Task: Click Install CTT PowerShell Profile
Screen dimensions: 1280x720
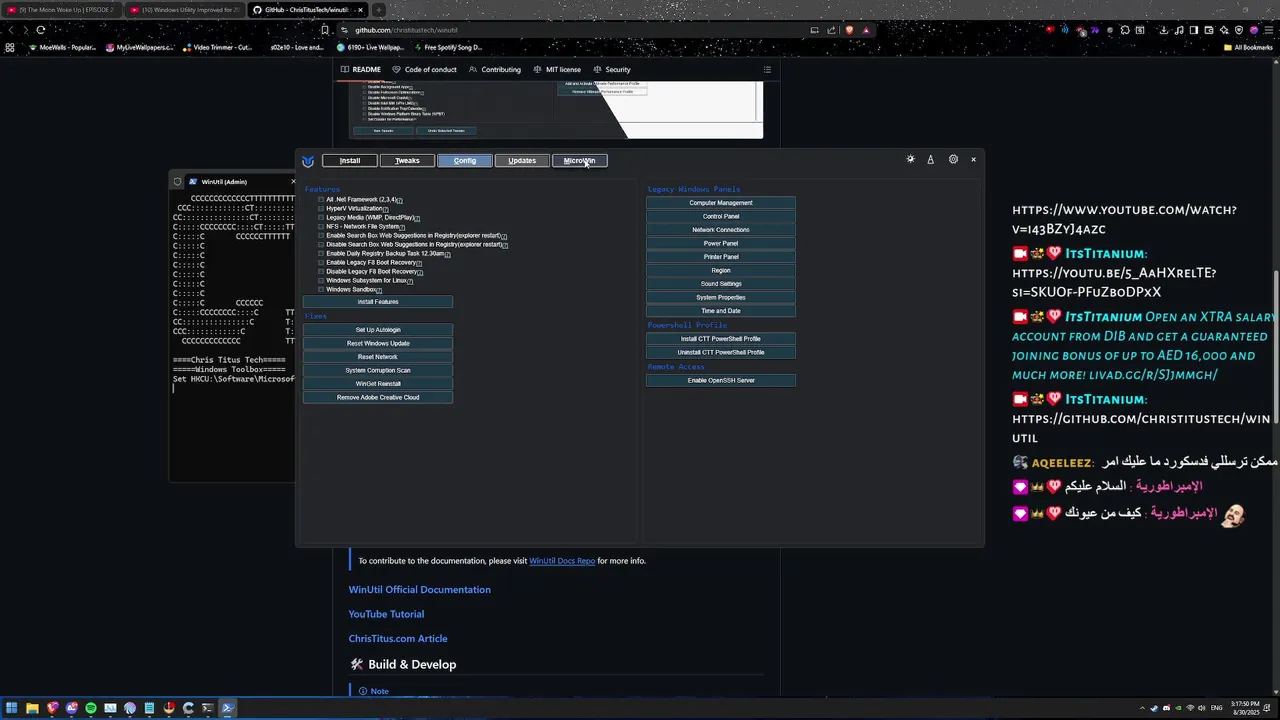Action: [721, 339]
